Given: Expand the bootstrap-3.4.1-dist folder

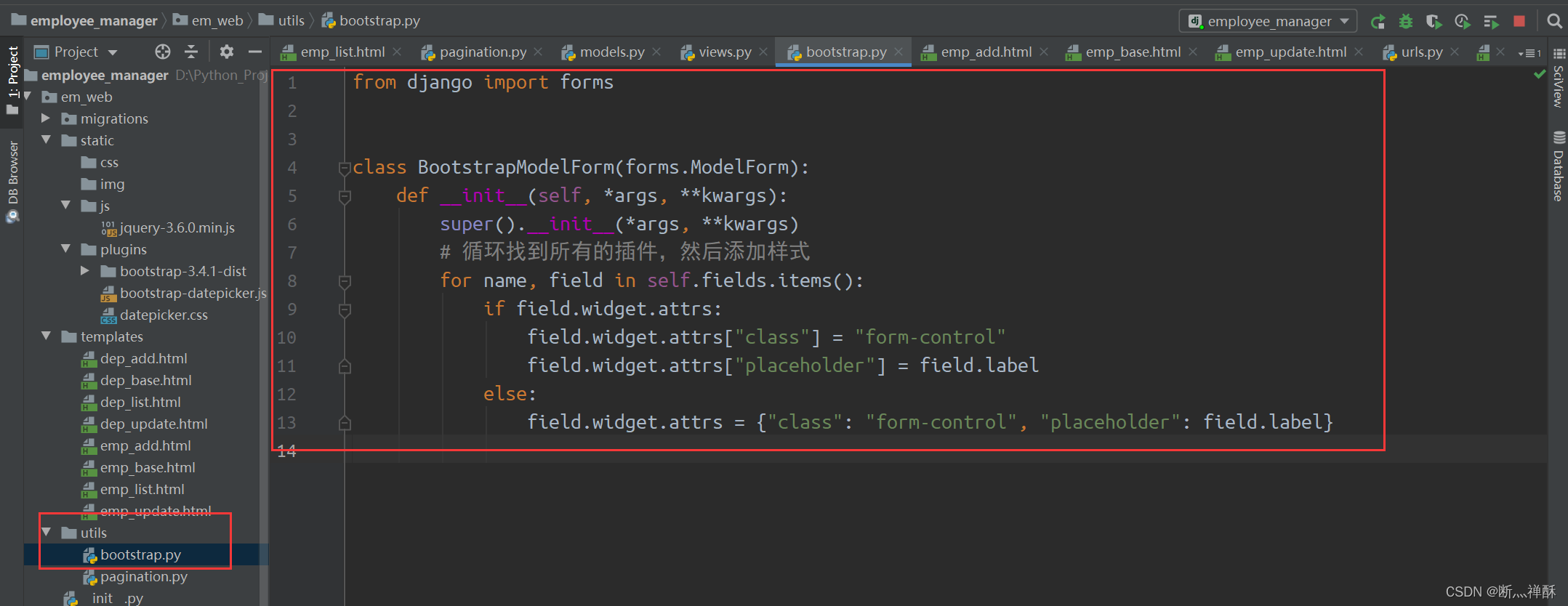Looking at the screenshot, I should tap(85, 270).
